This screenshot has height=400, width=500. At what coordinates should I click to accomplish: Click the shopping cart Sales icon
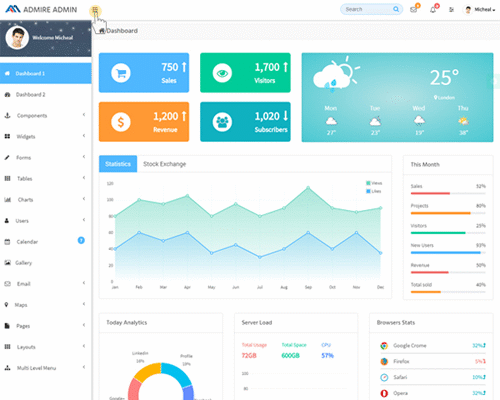coord(121,73)
